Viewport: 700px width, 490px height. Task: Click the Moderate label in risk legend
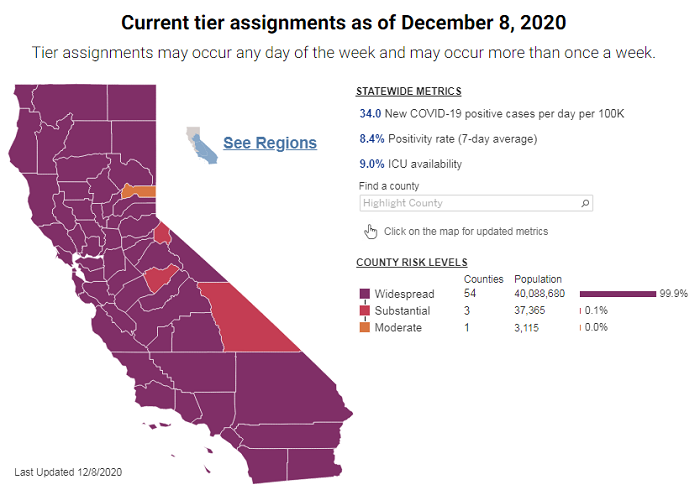(398, 328)
